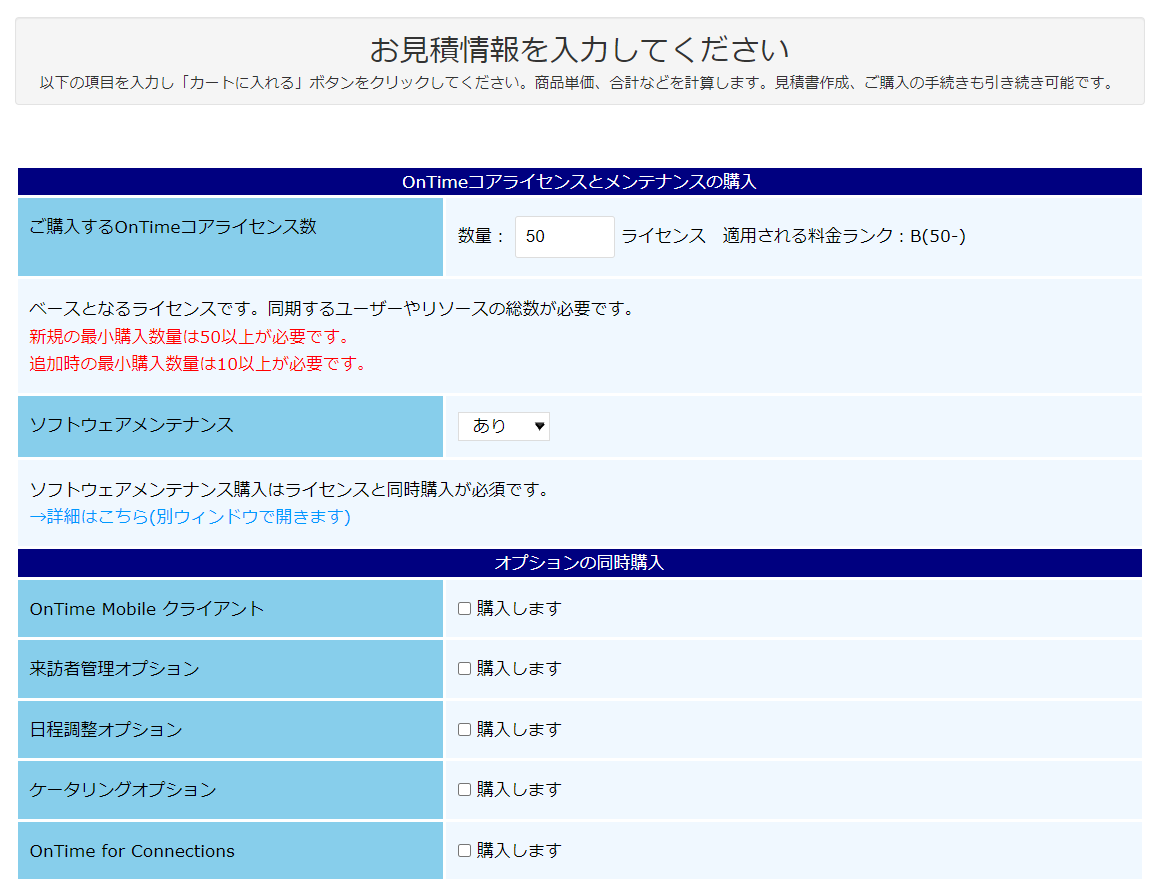Click the 適用される料金ランク：B(50-) text
The width and height of the screenshot is (1150, 880).
[844, 236]
